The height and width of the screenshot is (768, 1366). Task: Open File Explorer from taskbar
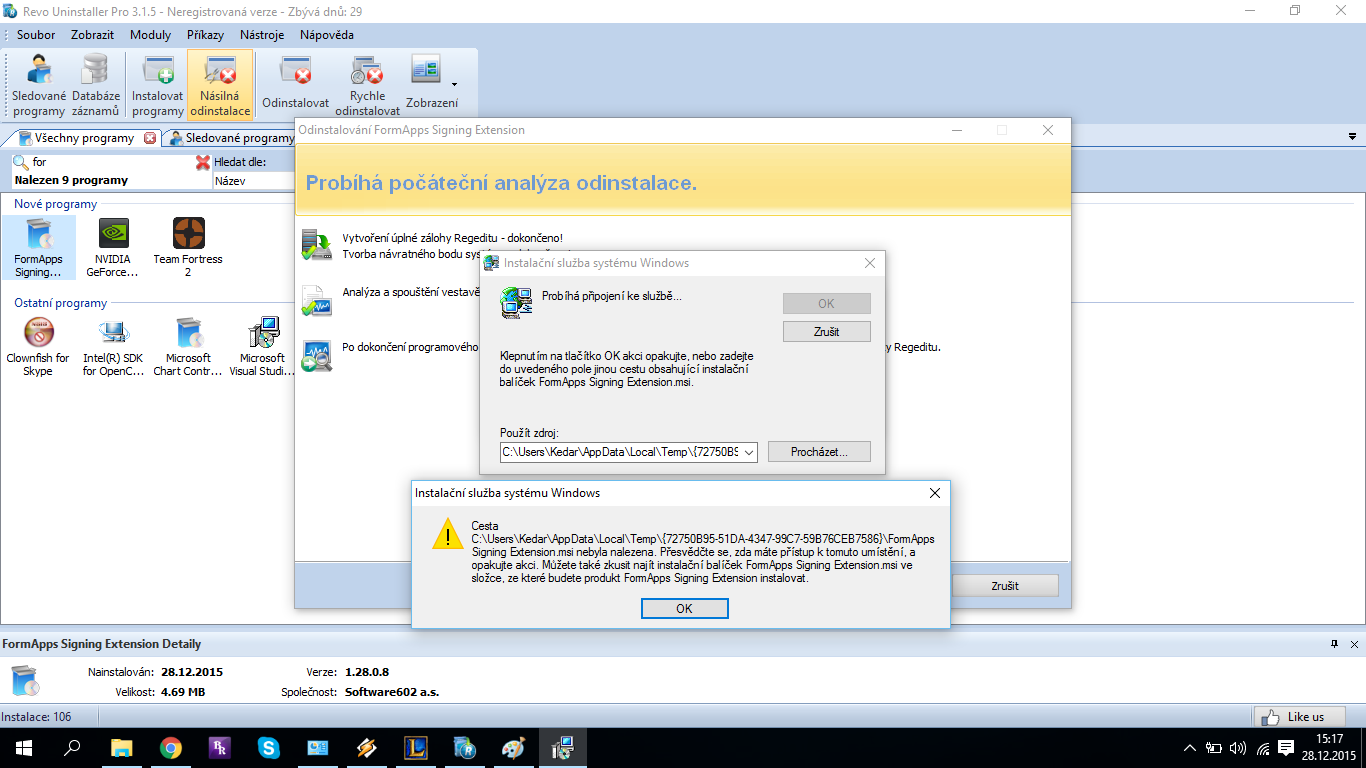[121, 747]
